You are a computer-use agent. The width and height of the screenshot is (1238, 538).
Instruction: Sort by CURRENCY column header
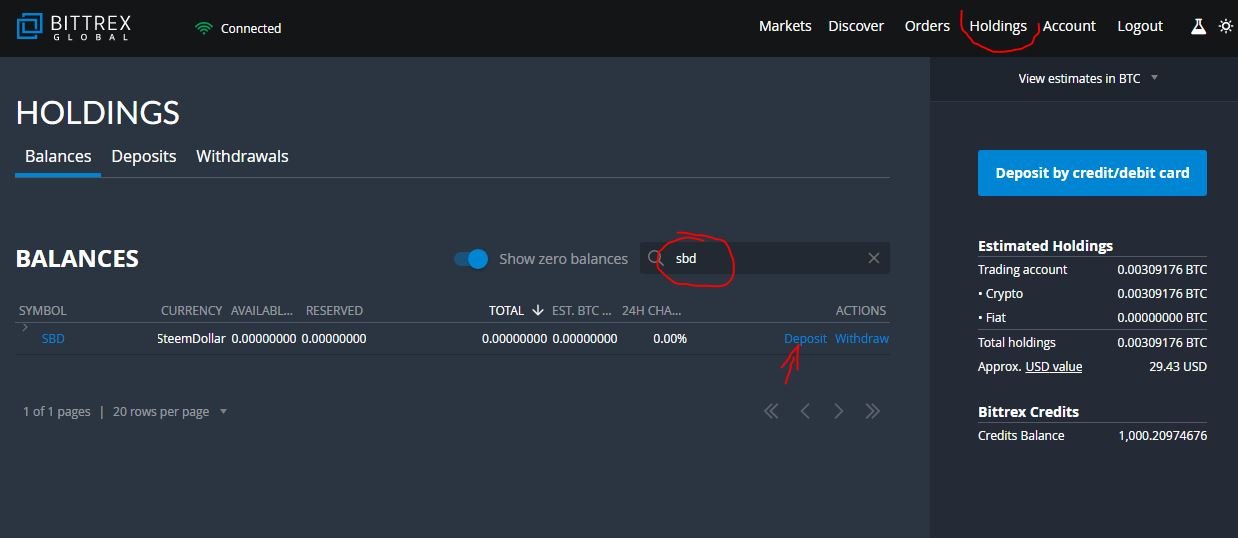click(191, 311)
